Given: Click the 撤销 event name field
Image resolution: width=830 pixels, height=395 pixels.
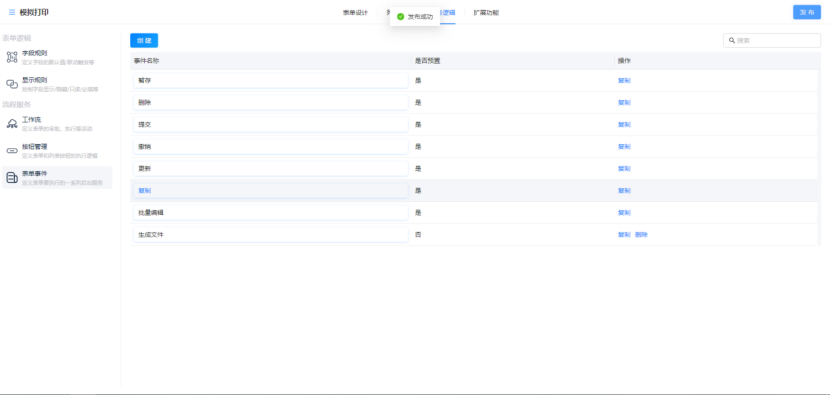Looking at the screenshot, I should point(270,147).
